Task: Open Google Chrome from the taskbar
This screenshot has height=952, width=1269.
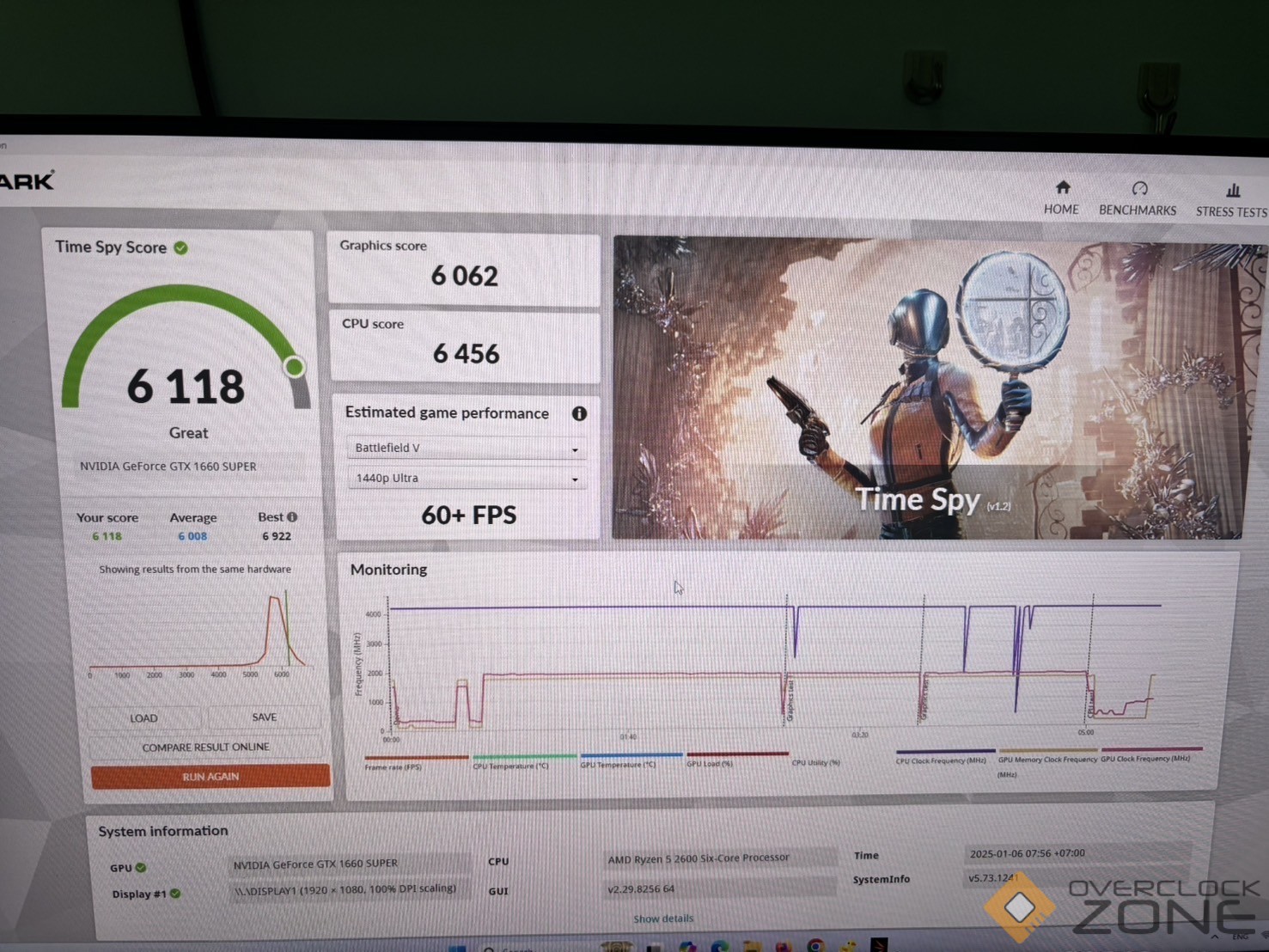Action: pos(815,946)
